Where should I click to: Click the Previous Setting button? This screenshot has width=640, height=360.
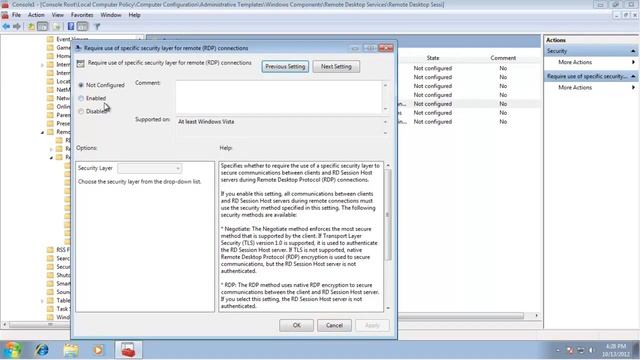[x=285, y=67]
